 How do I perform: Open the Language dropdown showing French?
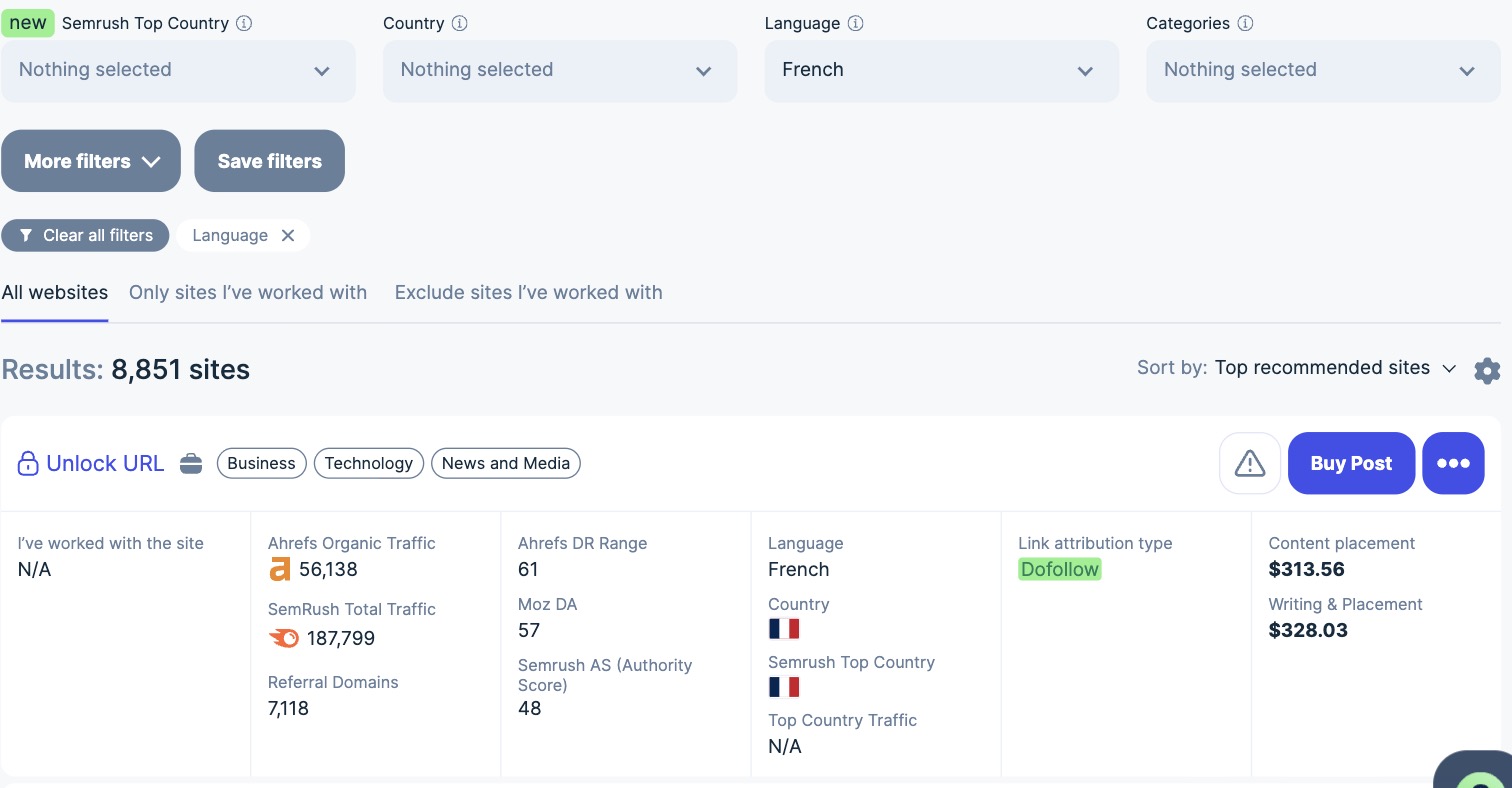pos(942,71)
